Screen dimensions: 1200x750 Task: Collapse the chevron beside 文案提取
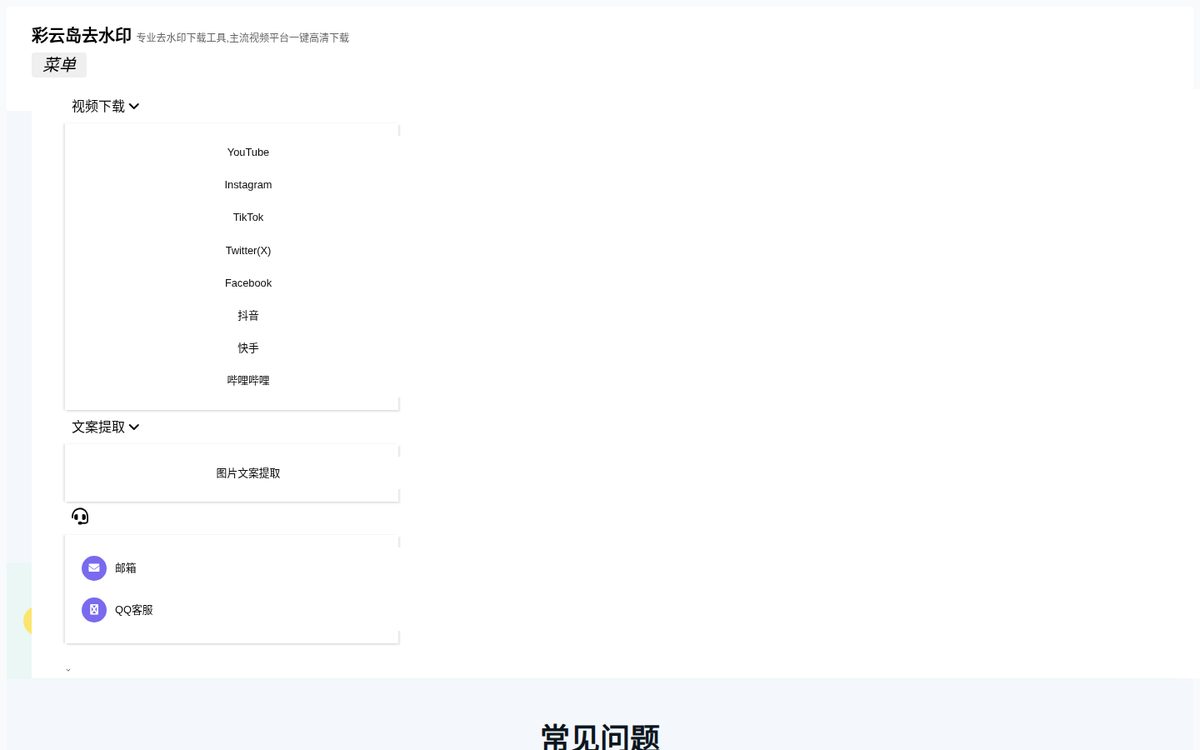pyautogui.click(x=134, y=427)
